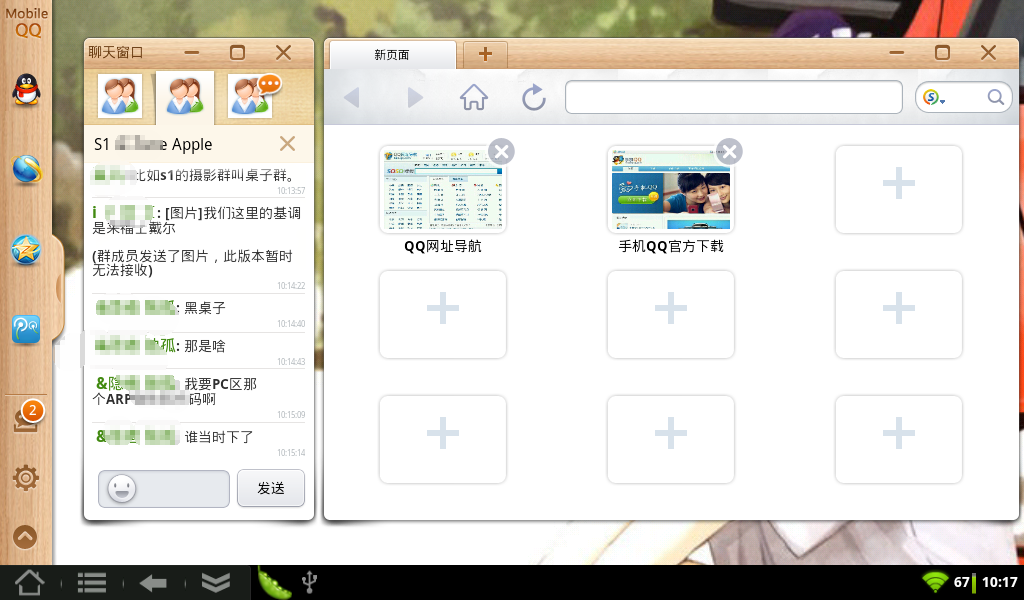Open the emoticon smiley picker
The height and width of the screenshot is (600, 1024).
[121, 488]
